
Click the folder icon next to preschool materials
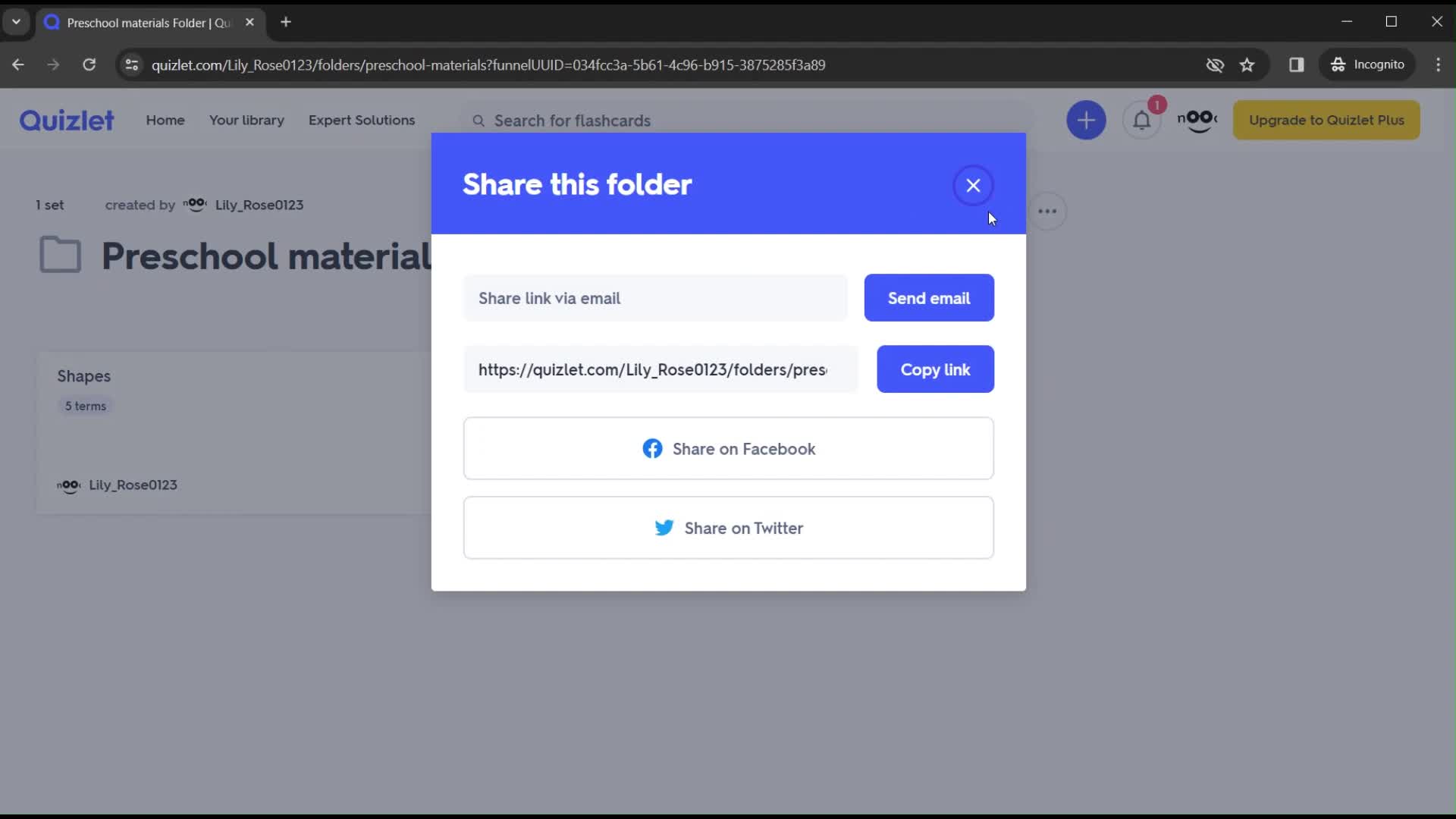click(x=60, y=256)
